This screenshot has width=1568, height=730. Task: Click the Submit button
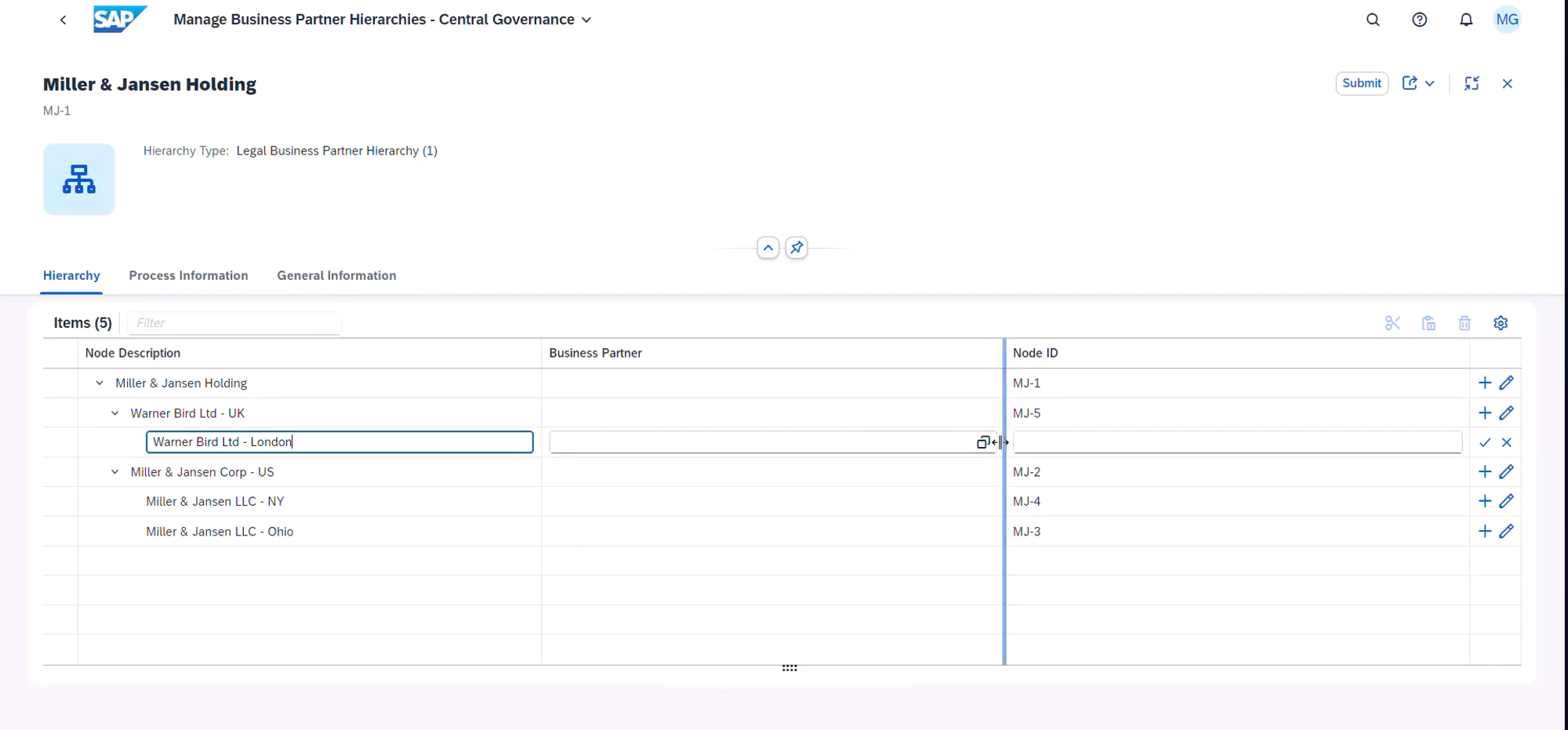[x=1362, y=83]
